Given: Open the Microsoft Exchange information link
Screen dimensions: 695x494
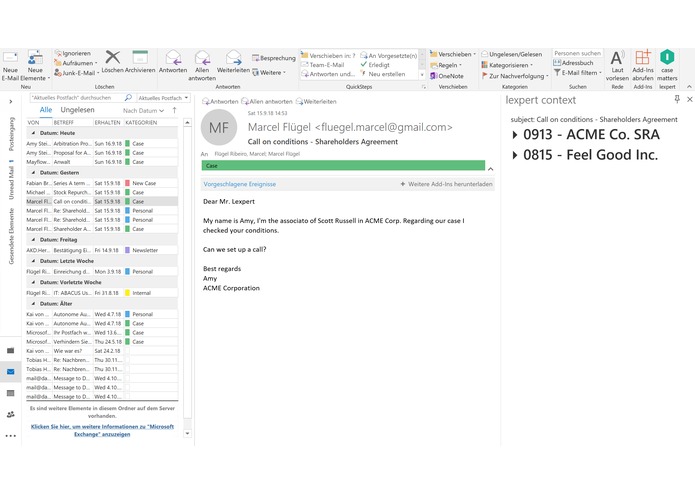Looking at the screenshot, I should pyautogui.click(x=102, y=430).
